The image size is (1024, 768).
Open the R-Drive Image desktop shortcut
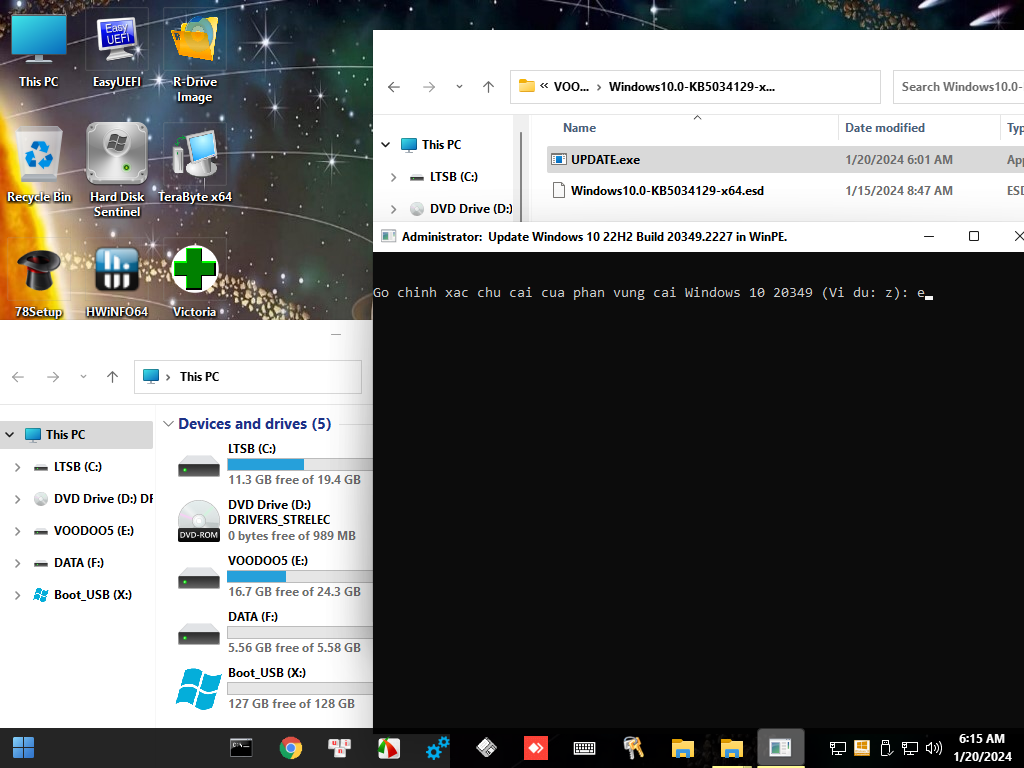point(194,57)
